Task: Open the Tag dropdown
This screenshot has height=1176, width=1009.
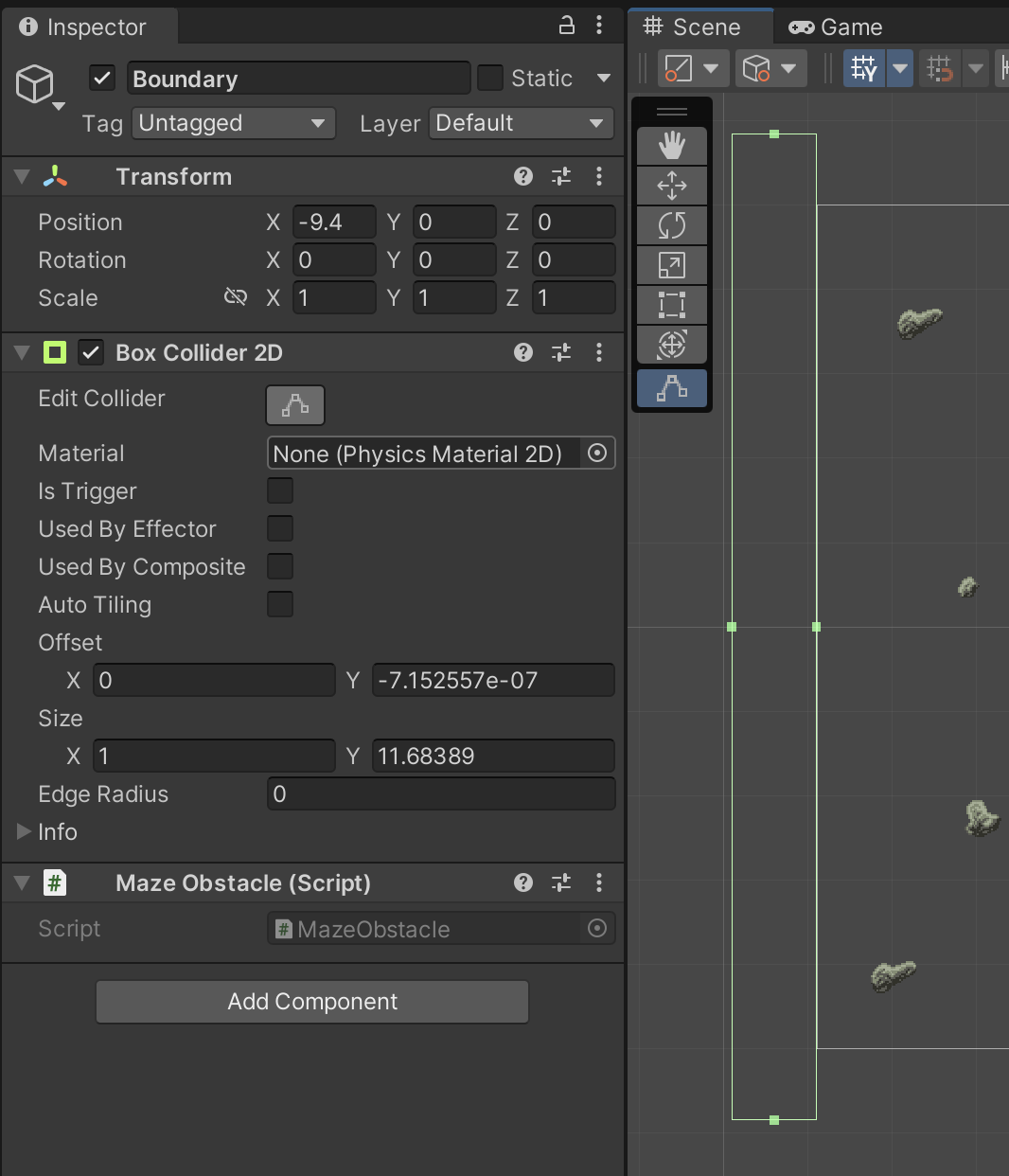Action: click(233, 123)
